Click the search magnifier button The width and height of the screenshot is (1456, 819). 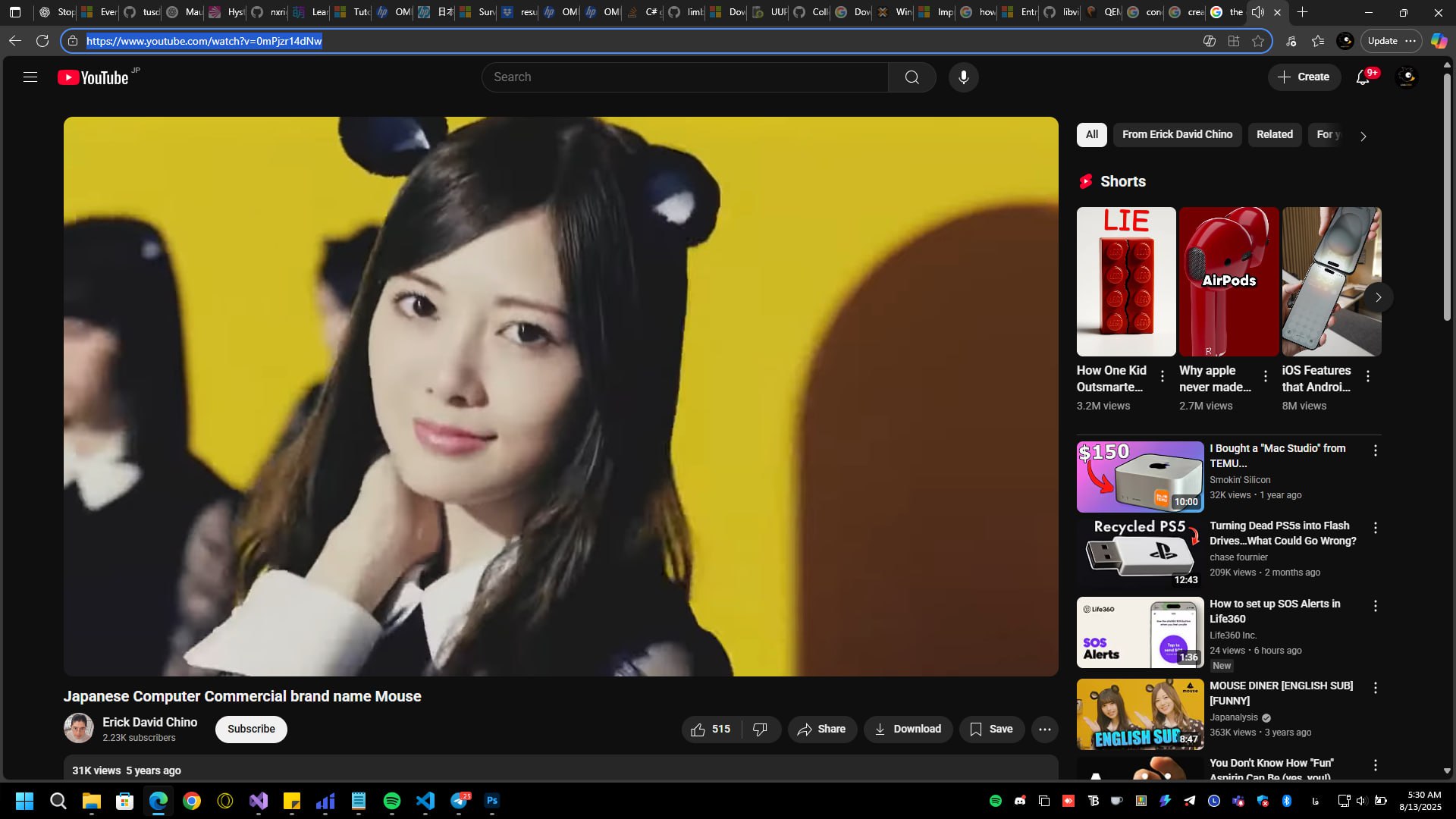pos(912,77)
